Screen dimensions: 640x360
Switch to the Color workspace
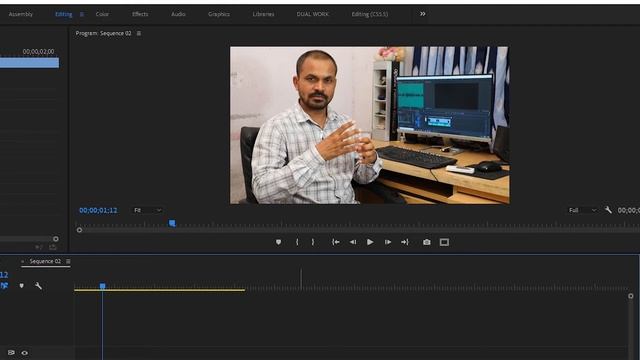(102, 14)
